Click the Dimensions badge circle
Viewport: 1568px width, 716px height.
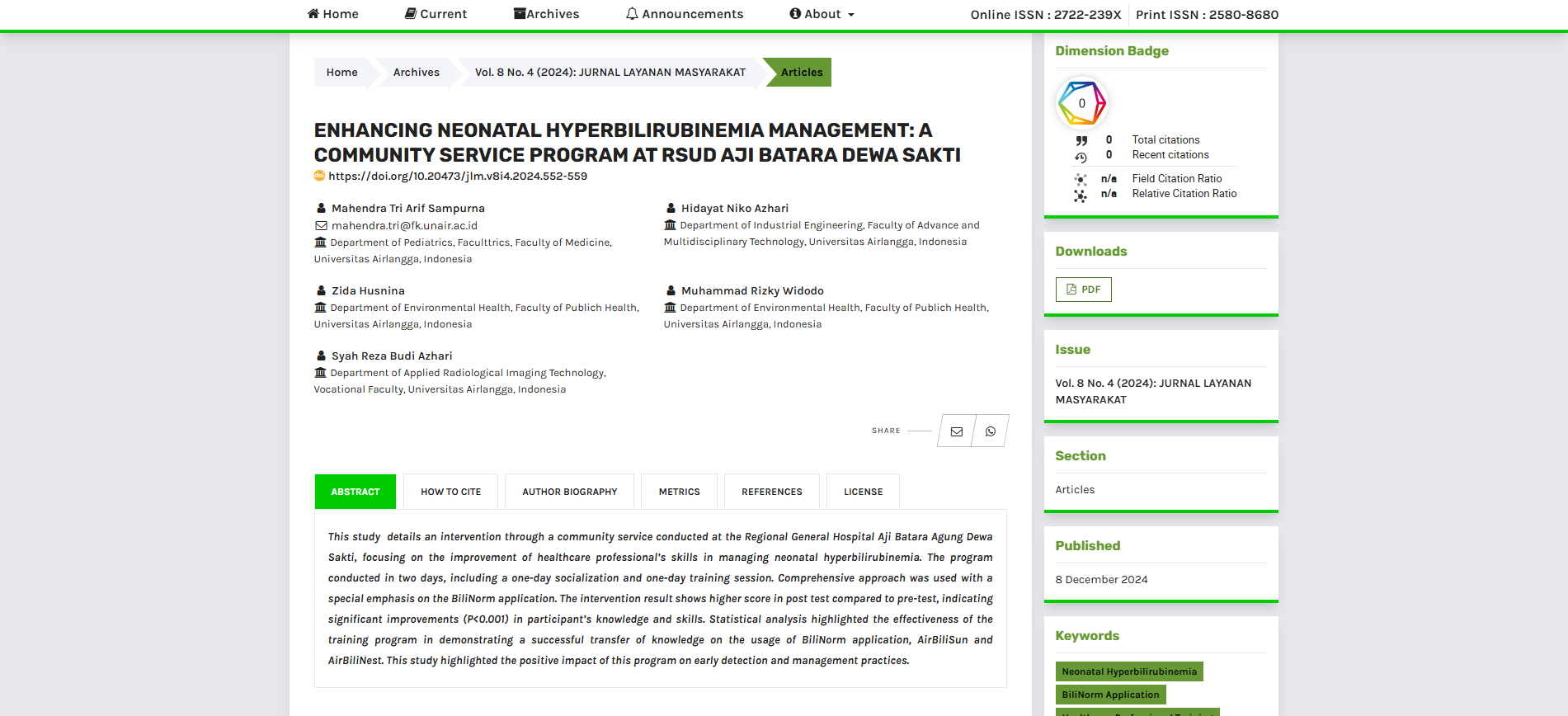1081,103
